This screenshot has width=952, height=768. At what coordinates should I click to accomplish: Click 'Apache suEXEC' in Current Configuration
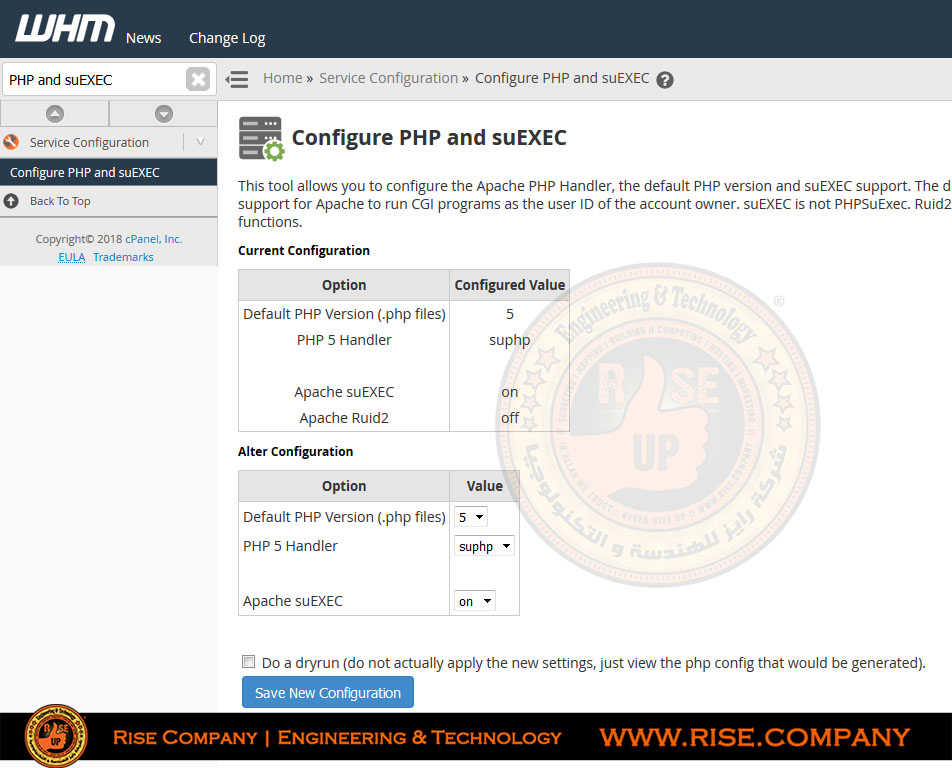[x=344, y=392]
